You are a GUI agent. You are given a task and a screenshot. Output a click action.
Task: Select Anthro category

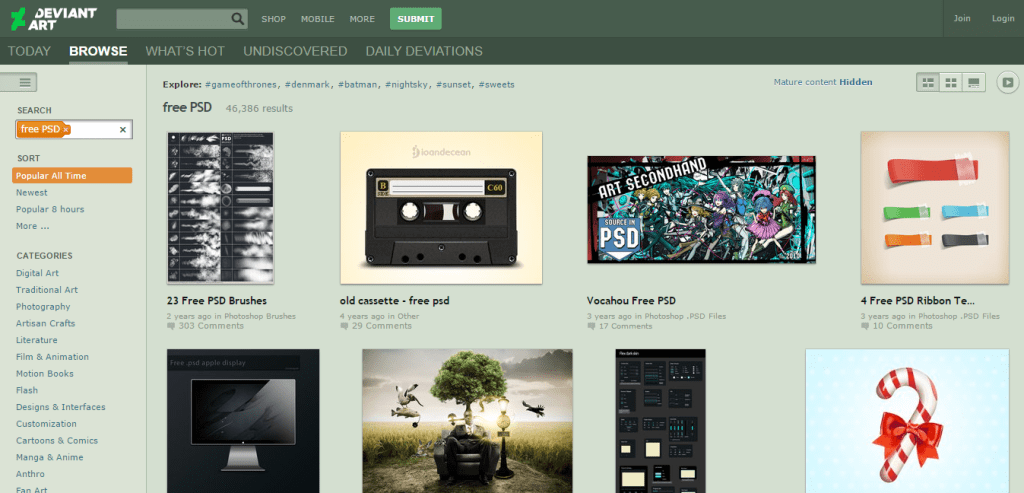tap(30, 474)
